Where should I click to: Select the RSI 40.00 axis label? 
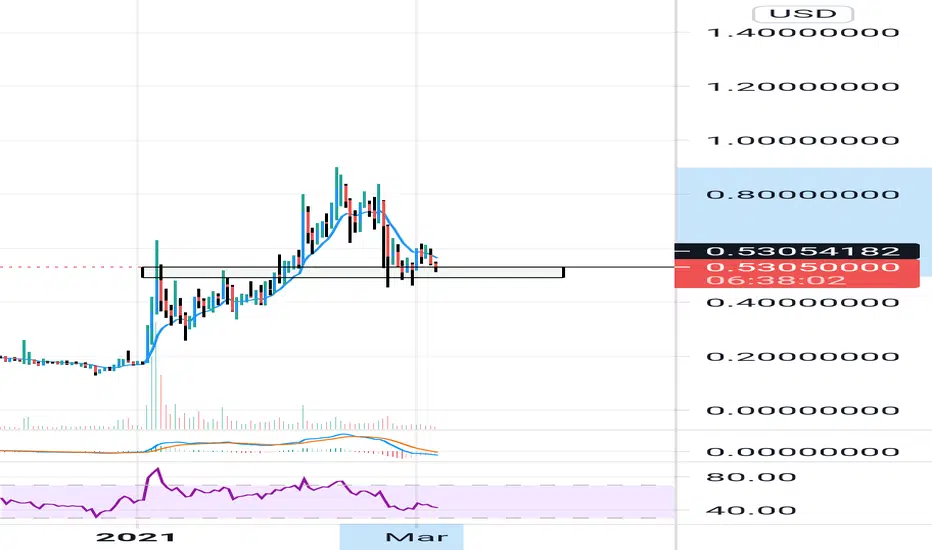(x=751, y=510)
